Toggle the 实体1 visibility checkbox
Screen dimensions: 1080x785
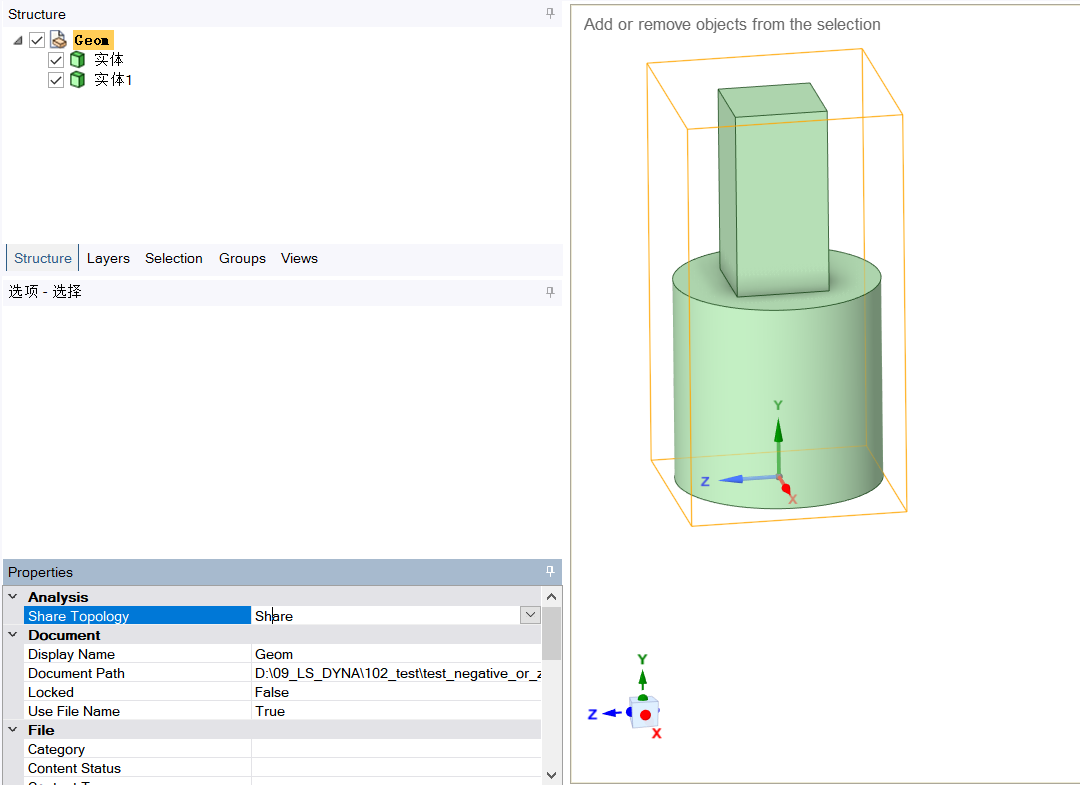(x=56, y=80)
